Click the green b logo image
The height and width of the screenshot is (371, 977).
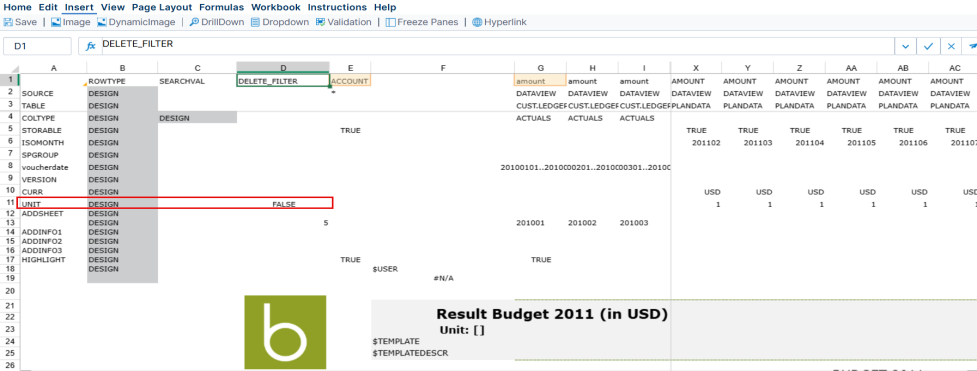(x=285, y=332)
